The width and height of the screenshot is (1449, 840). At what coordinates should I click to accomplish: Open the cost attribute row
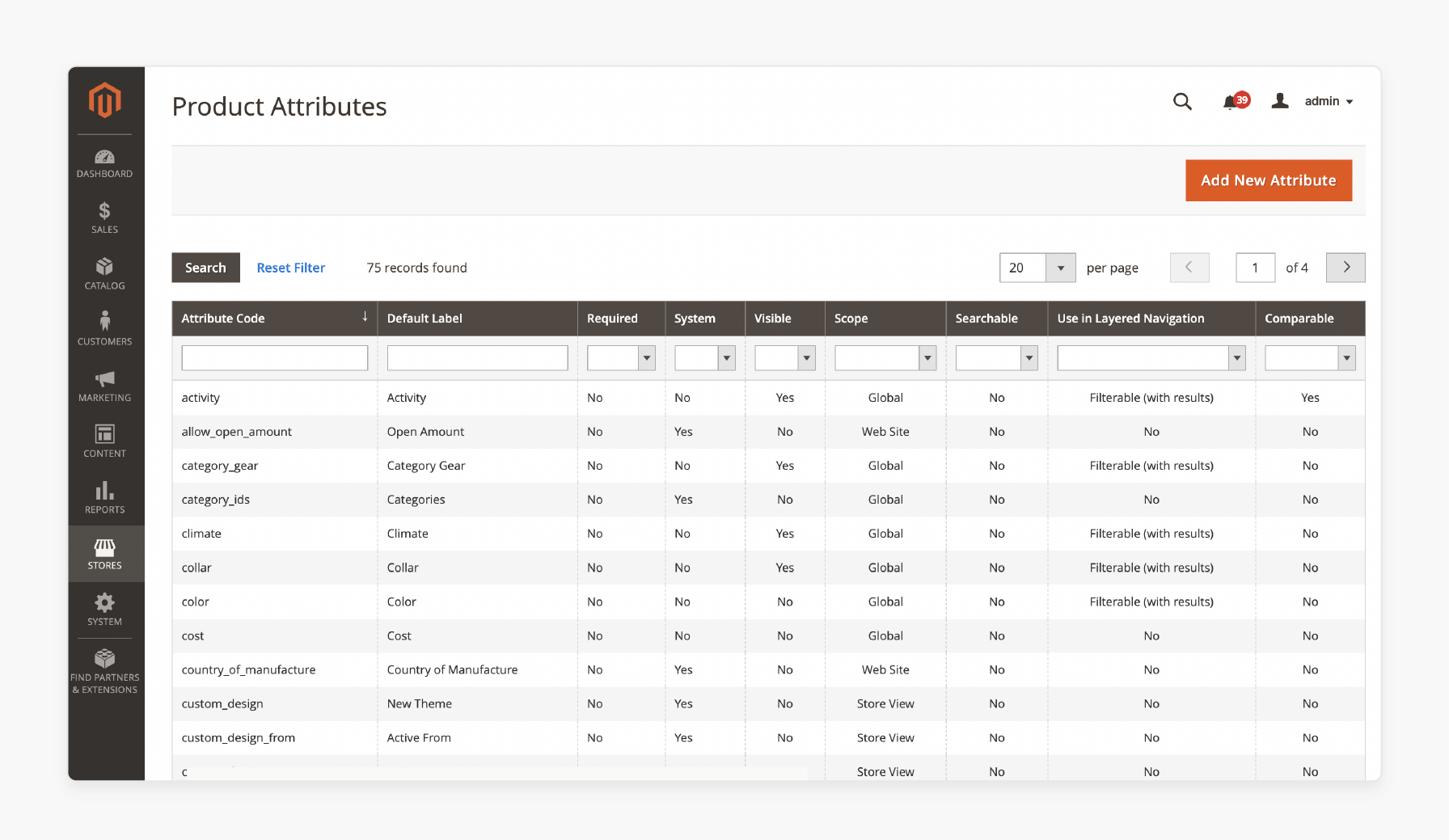pyautogui.click(x=768, y=636)
